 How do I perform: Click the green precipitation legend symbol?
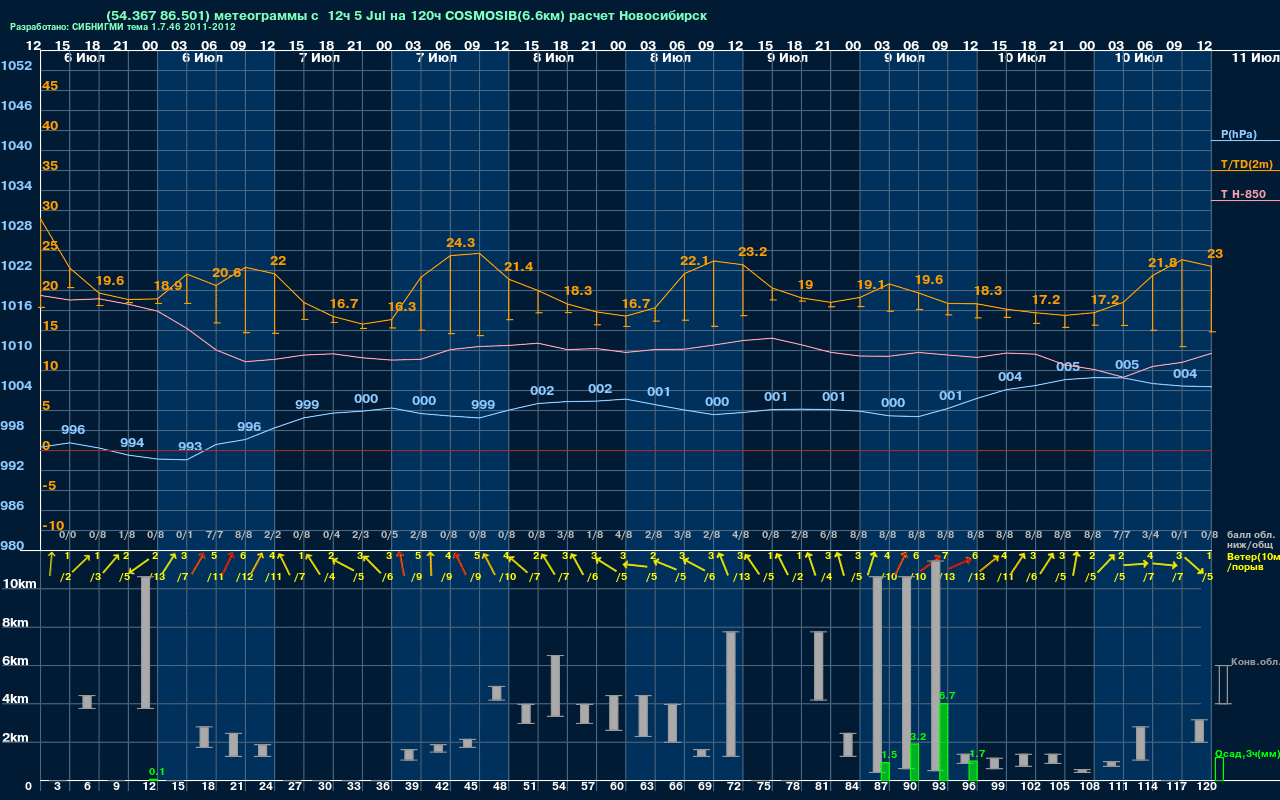1219,769
